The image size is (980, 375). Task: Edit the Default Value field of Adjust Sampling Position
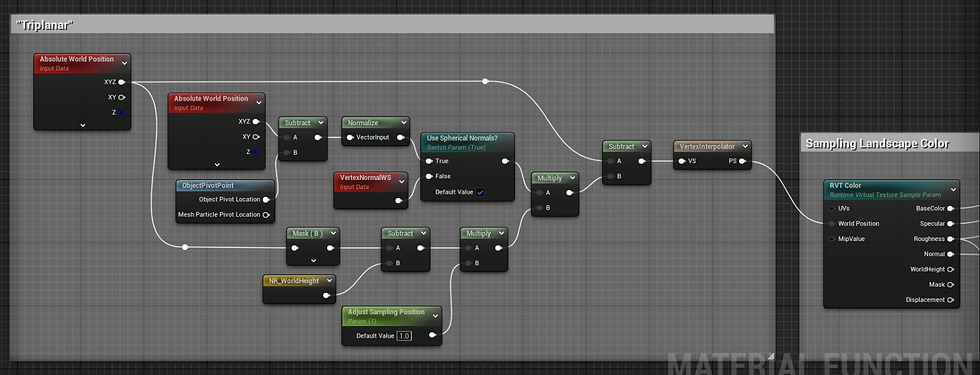coord(404,336)
